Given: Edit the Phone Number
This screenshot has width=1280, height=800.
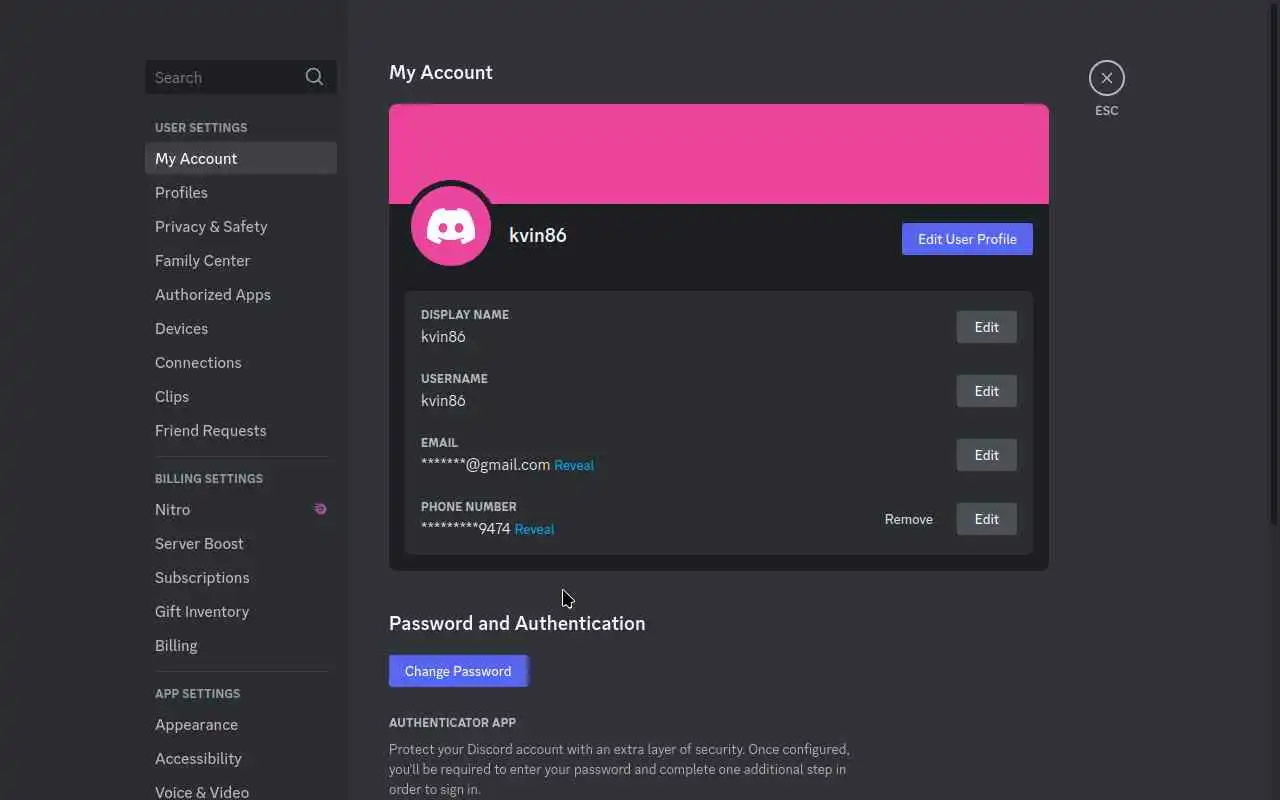Looking at the screenshot, I should click(x=986, y=519).
